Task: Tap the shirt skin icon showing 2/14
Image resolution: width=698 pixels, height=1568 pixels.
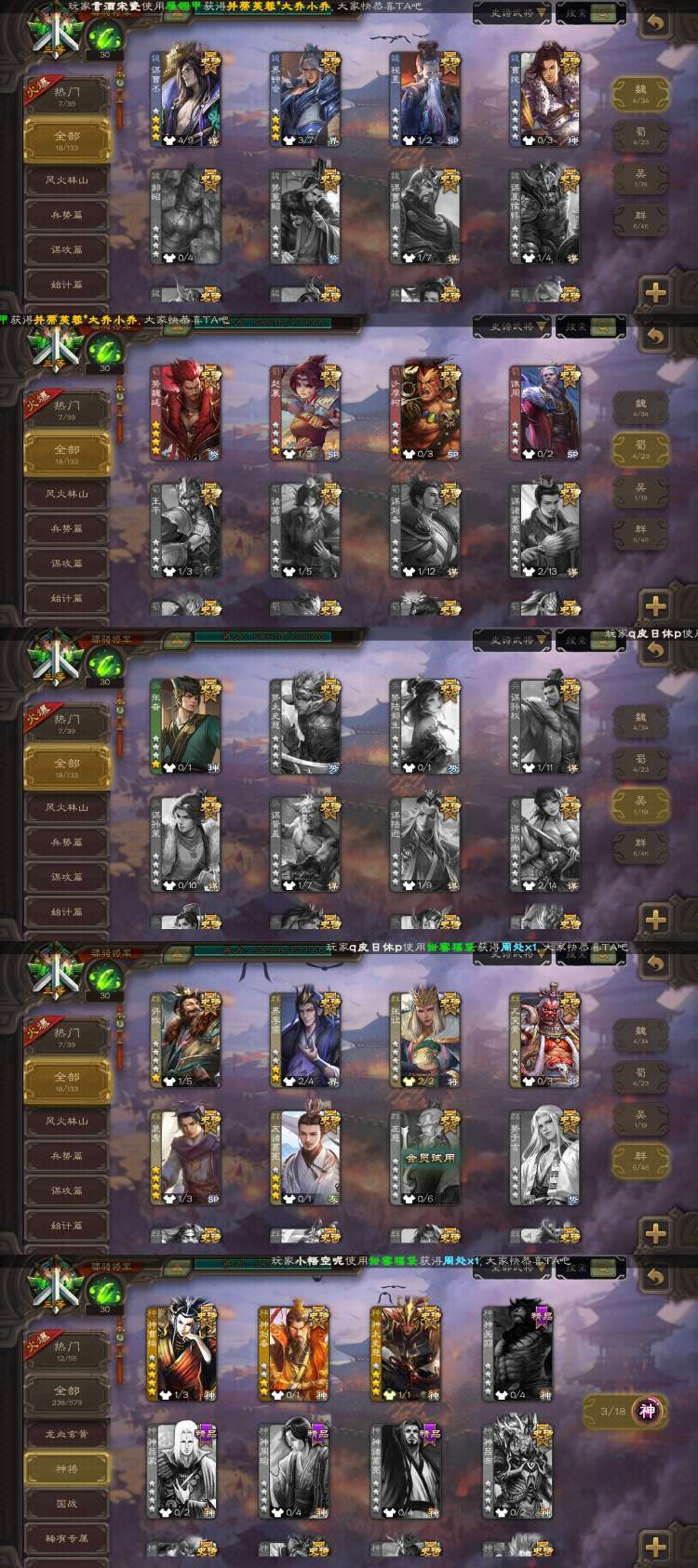Action: pyautogui.click(x=530, y=885)
